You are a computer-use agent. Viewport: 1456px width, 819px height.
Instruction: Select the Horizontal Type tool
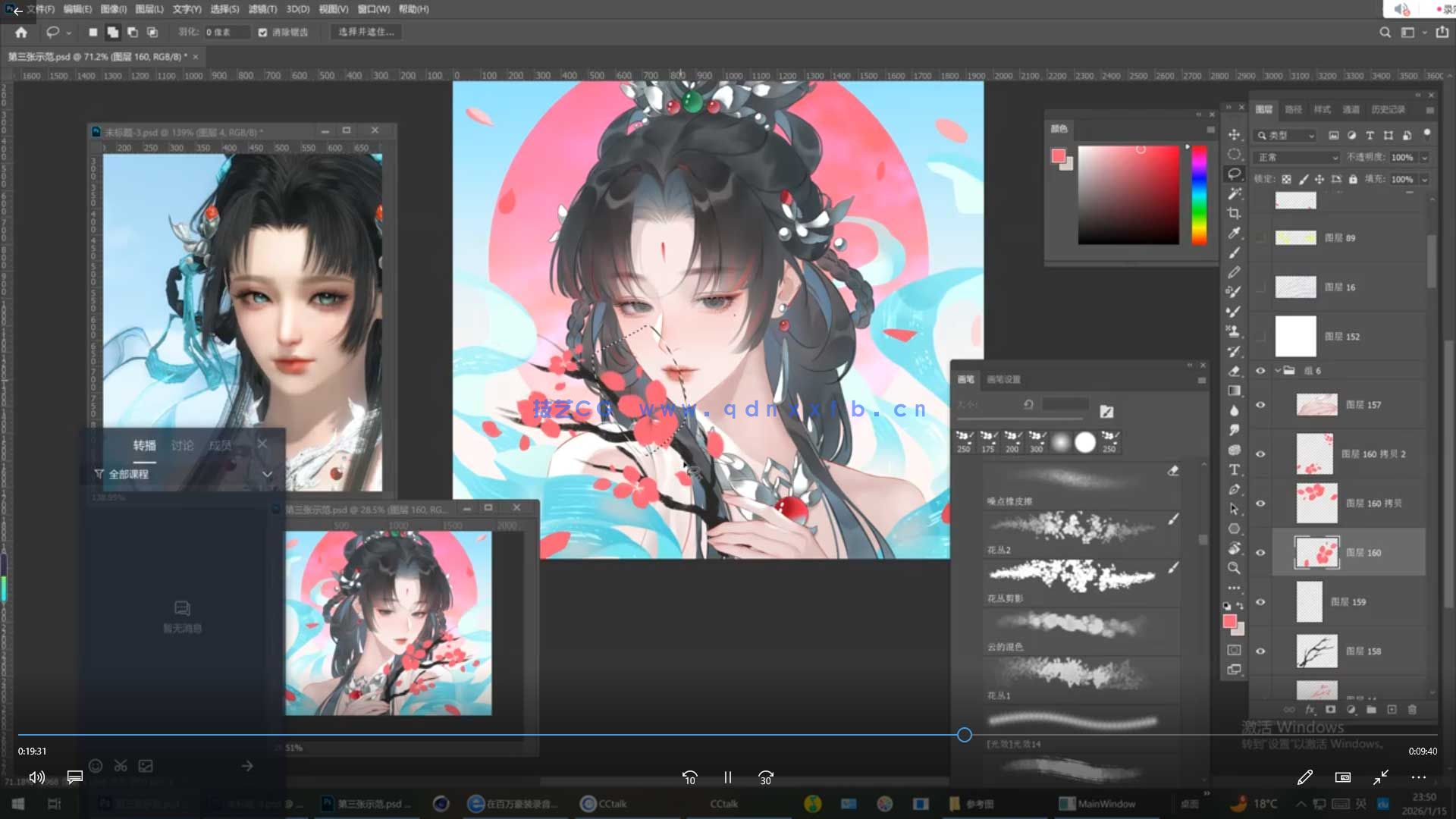click(1235, 469)
